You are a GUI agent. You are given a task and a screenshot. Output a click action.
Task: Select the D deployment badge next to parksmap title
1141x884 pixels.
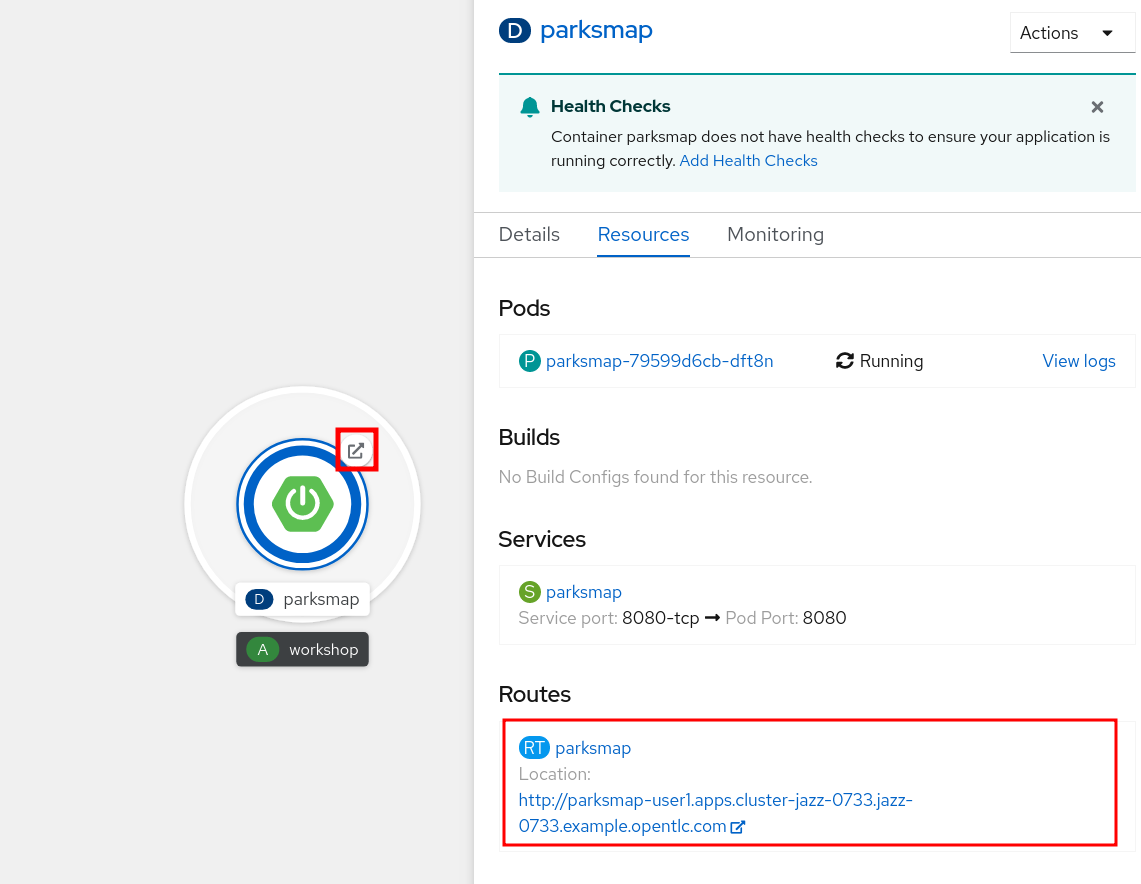[x=514, y=30]
